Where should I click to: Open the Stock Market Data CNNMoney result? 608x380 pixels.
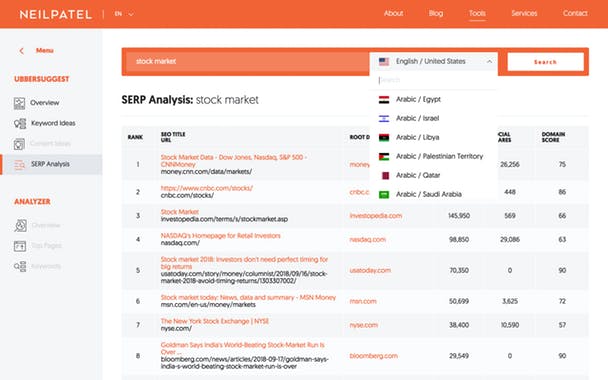click(234, 161)
